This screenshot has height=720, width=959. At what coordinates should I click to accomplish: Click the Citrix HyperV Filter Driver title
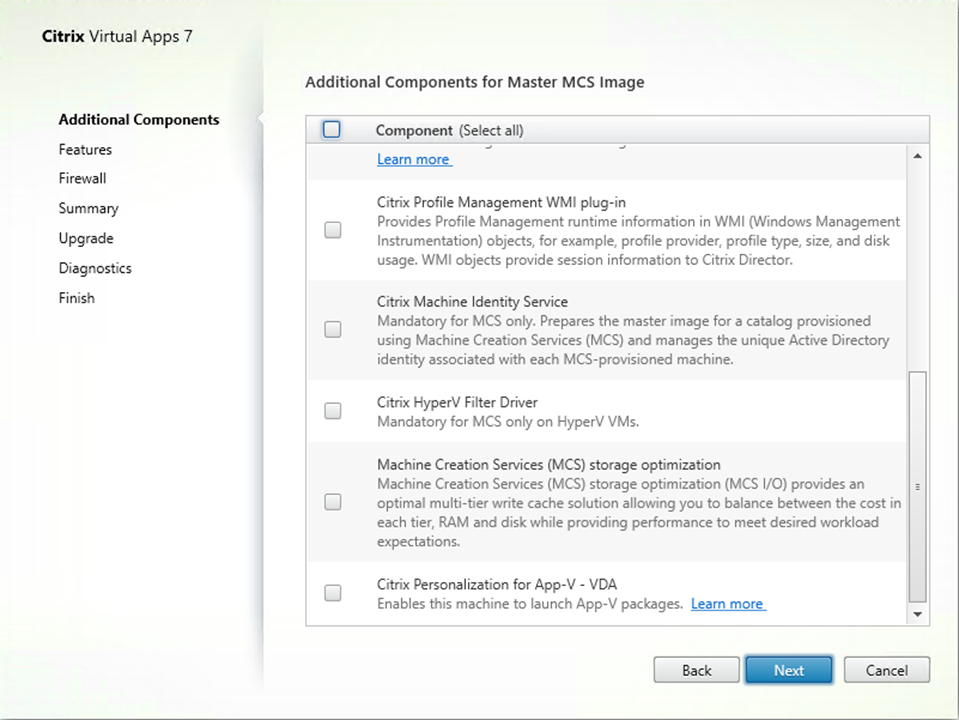tap(457, 402)
